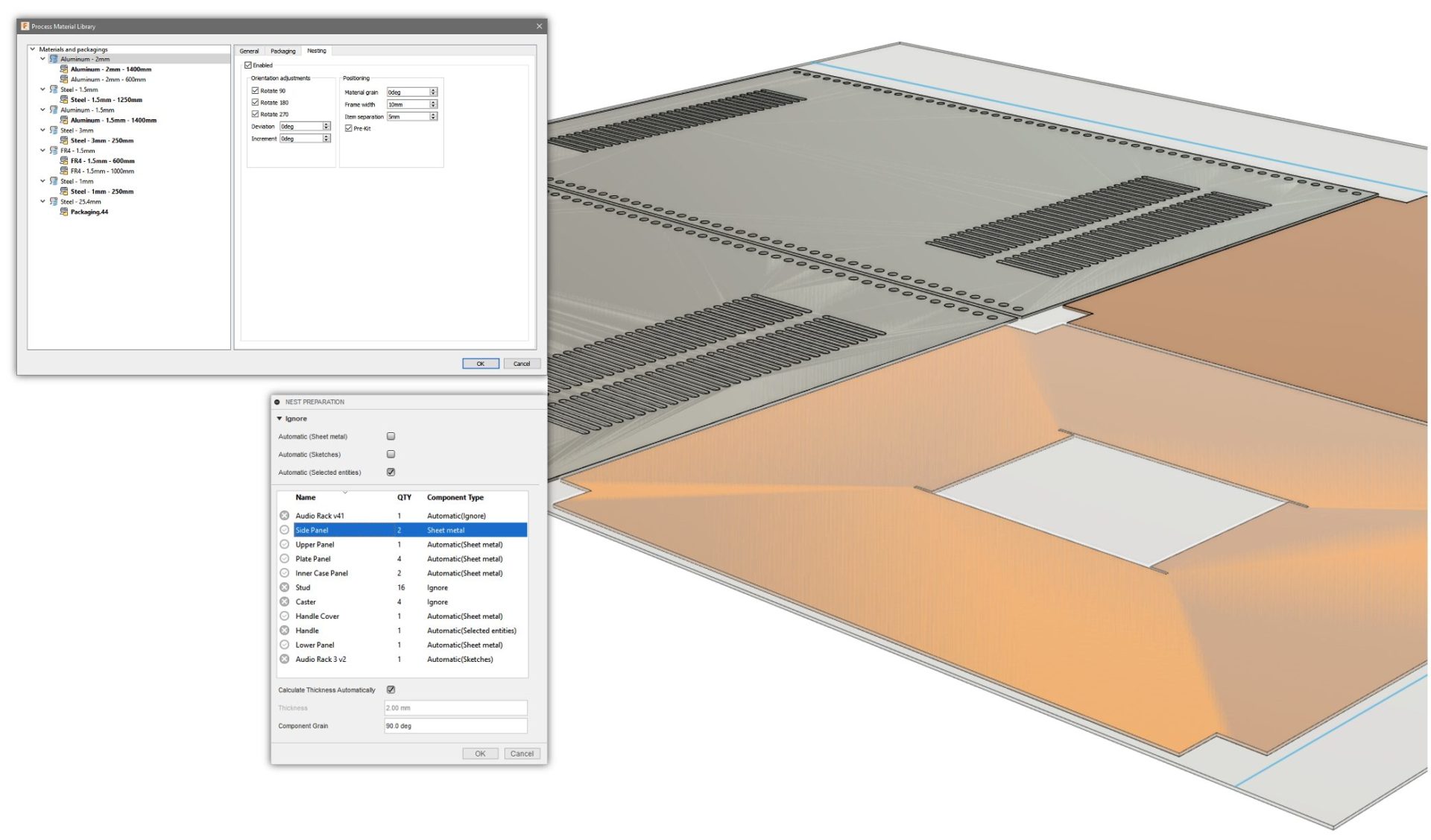1431x840 pixels.
Task: Open the Packaging tab
Action: 282,51
